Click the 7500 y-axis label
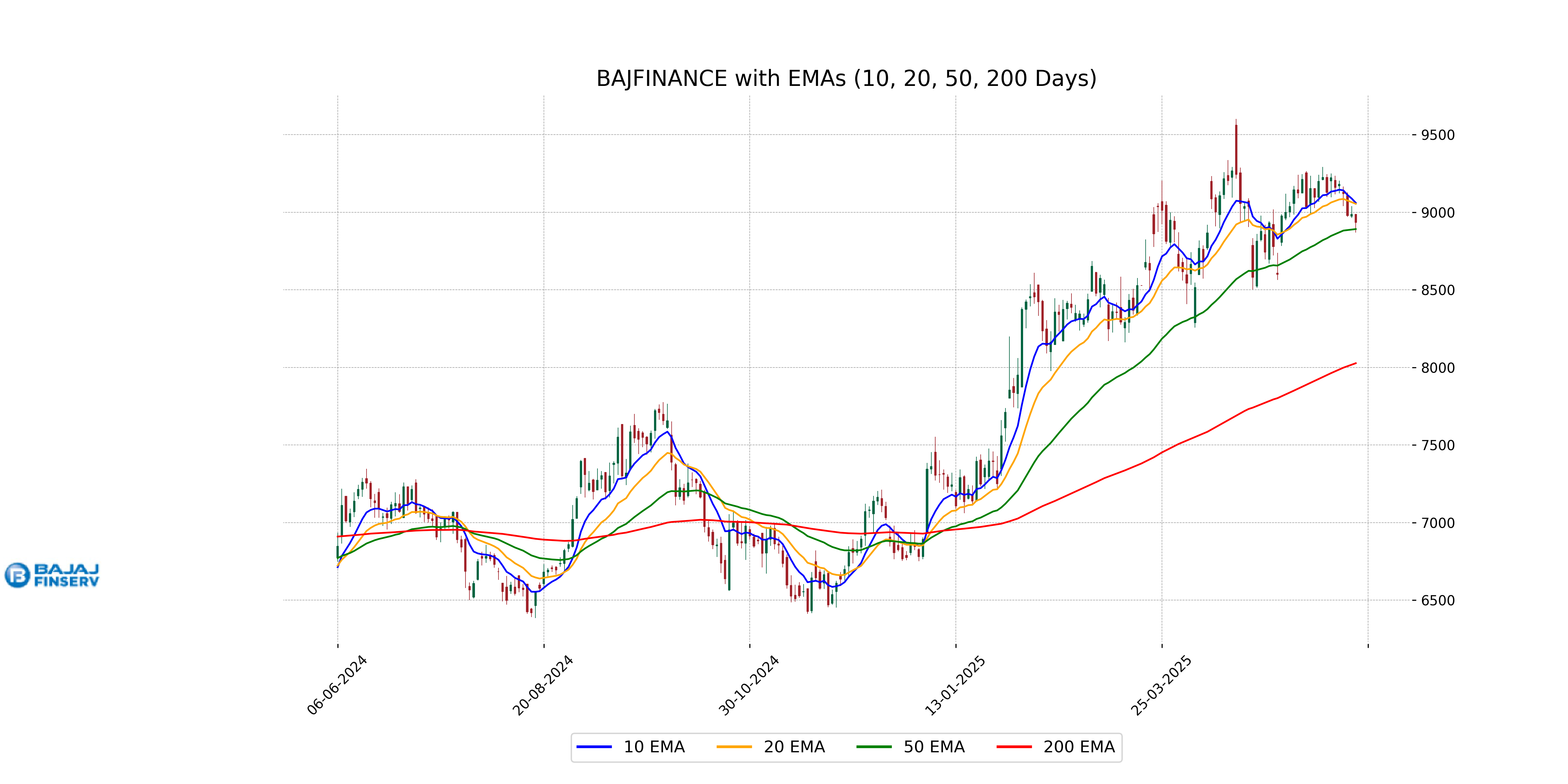Viewport: 1568px width, 784px height. [1438, 446]
